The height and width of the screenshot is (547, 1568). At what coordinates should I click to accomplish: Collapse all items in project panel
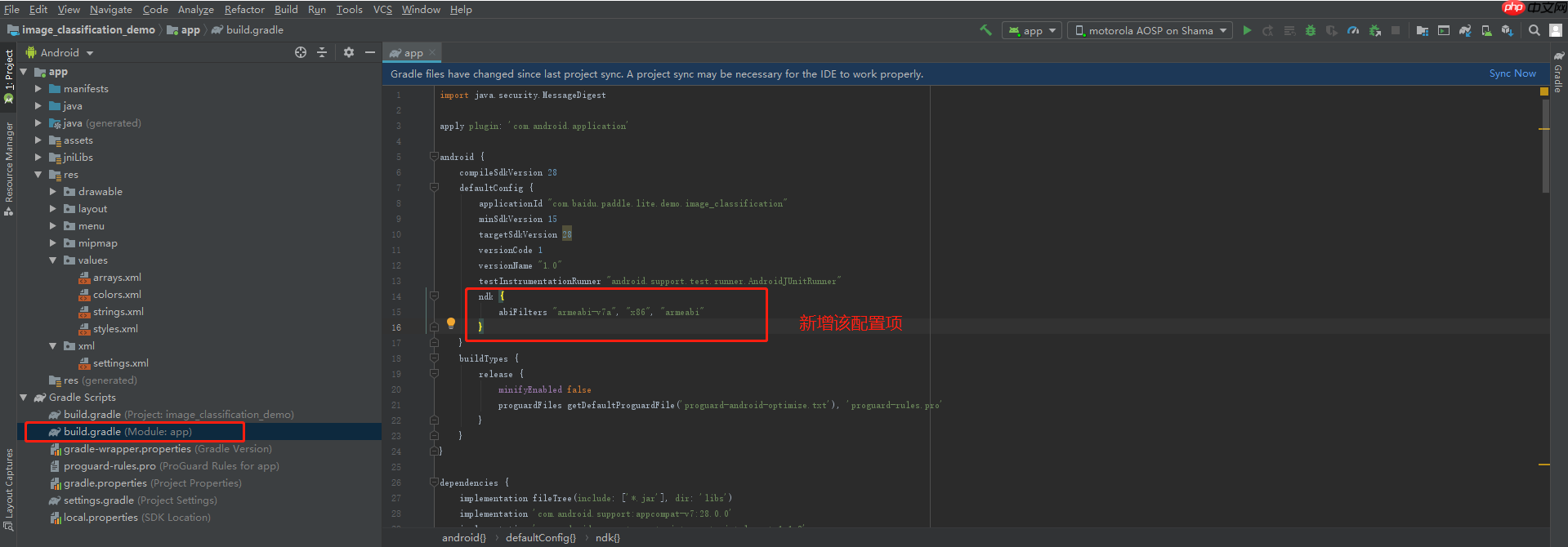(x=322, y=52)
